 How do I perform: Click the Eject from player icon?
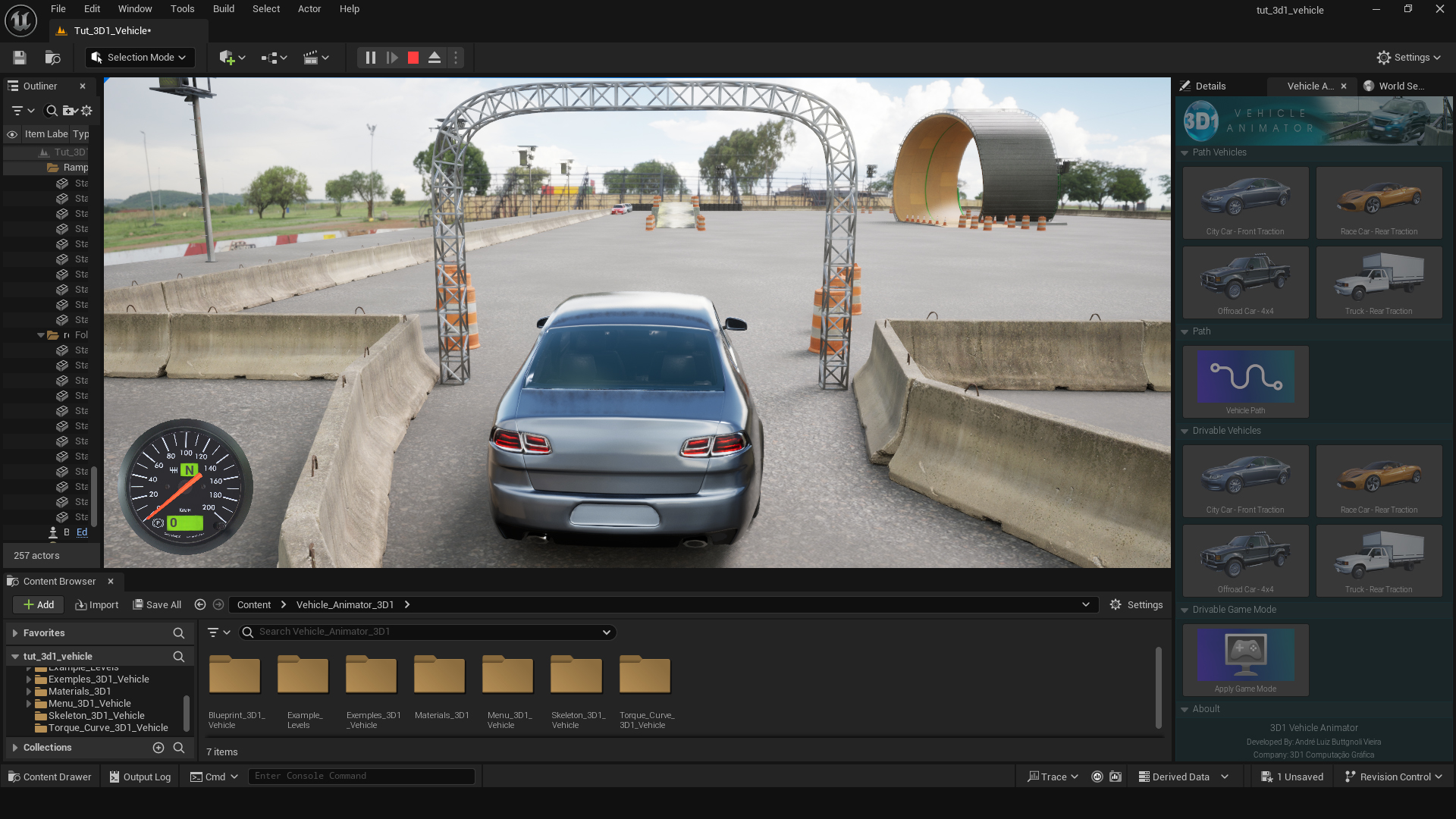pos(435,58)
